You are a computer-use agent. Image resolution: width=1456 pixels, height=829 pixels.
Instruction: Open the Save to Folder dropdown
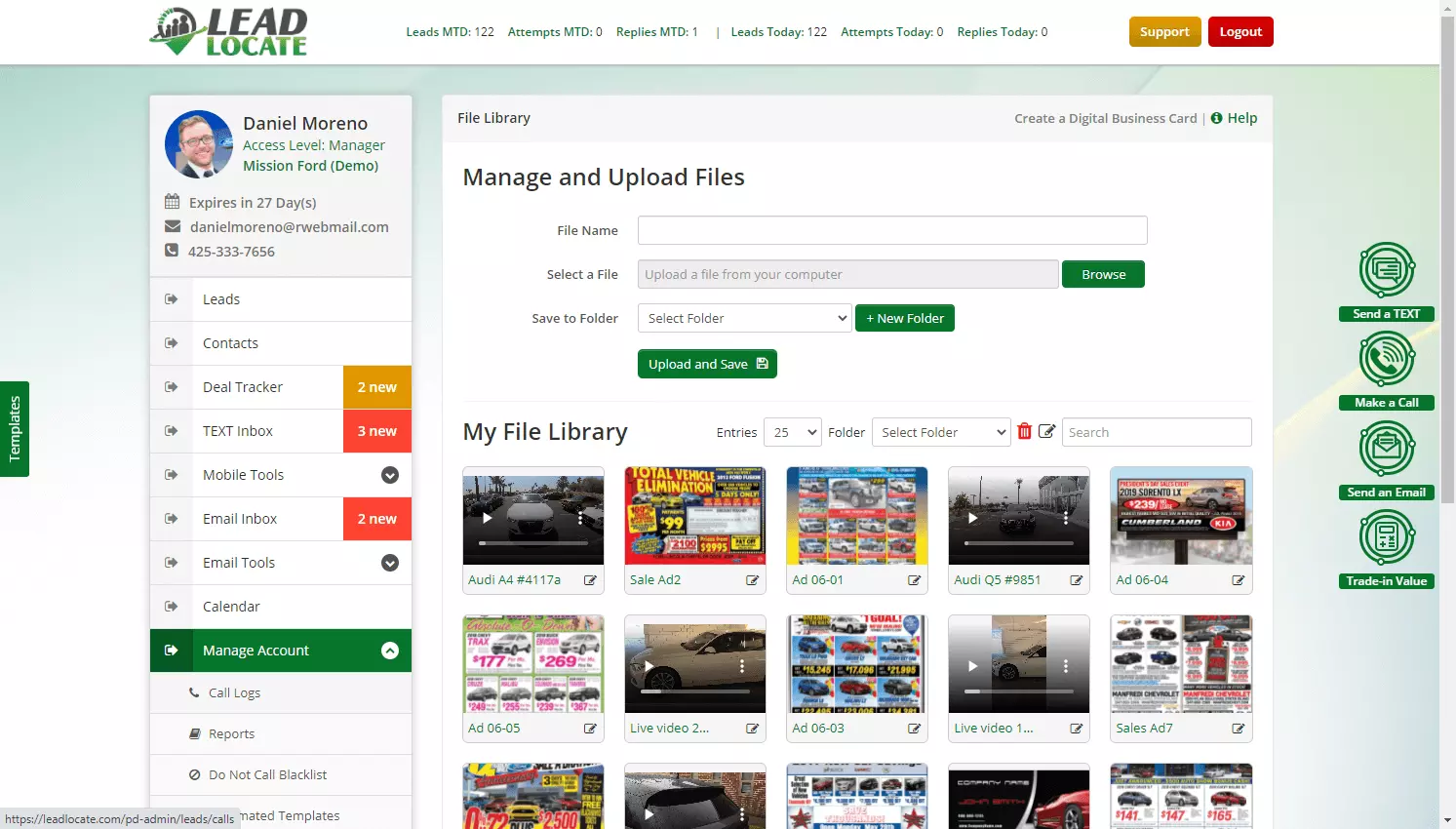[745, 318]
